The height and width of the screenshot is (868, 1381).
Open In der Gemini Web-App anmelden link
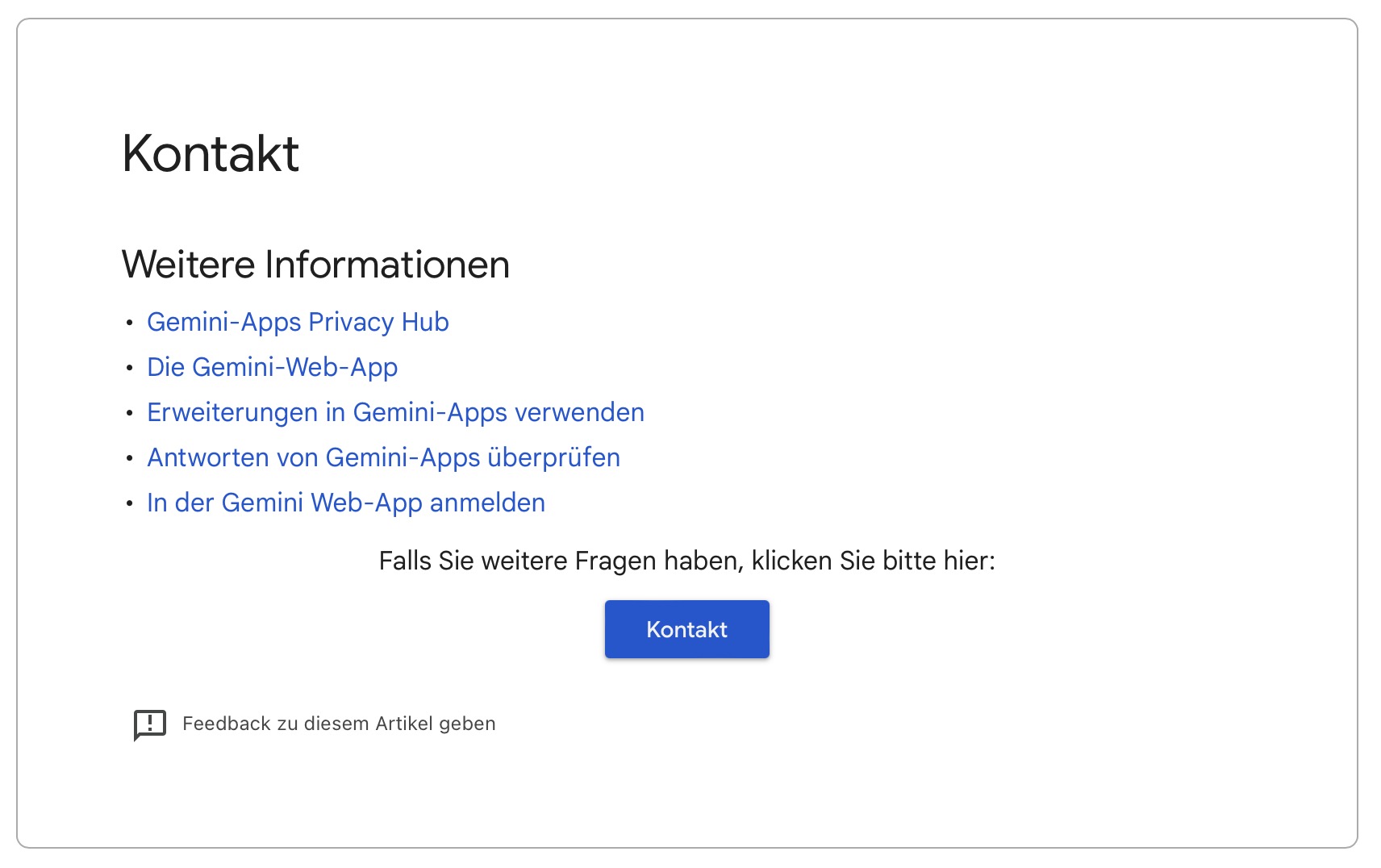tap(346, 503)
